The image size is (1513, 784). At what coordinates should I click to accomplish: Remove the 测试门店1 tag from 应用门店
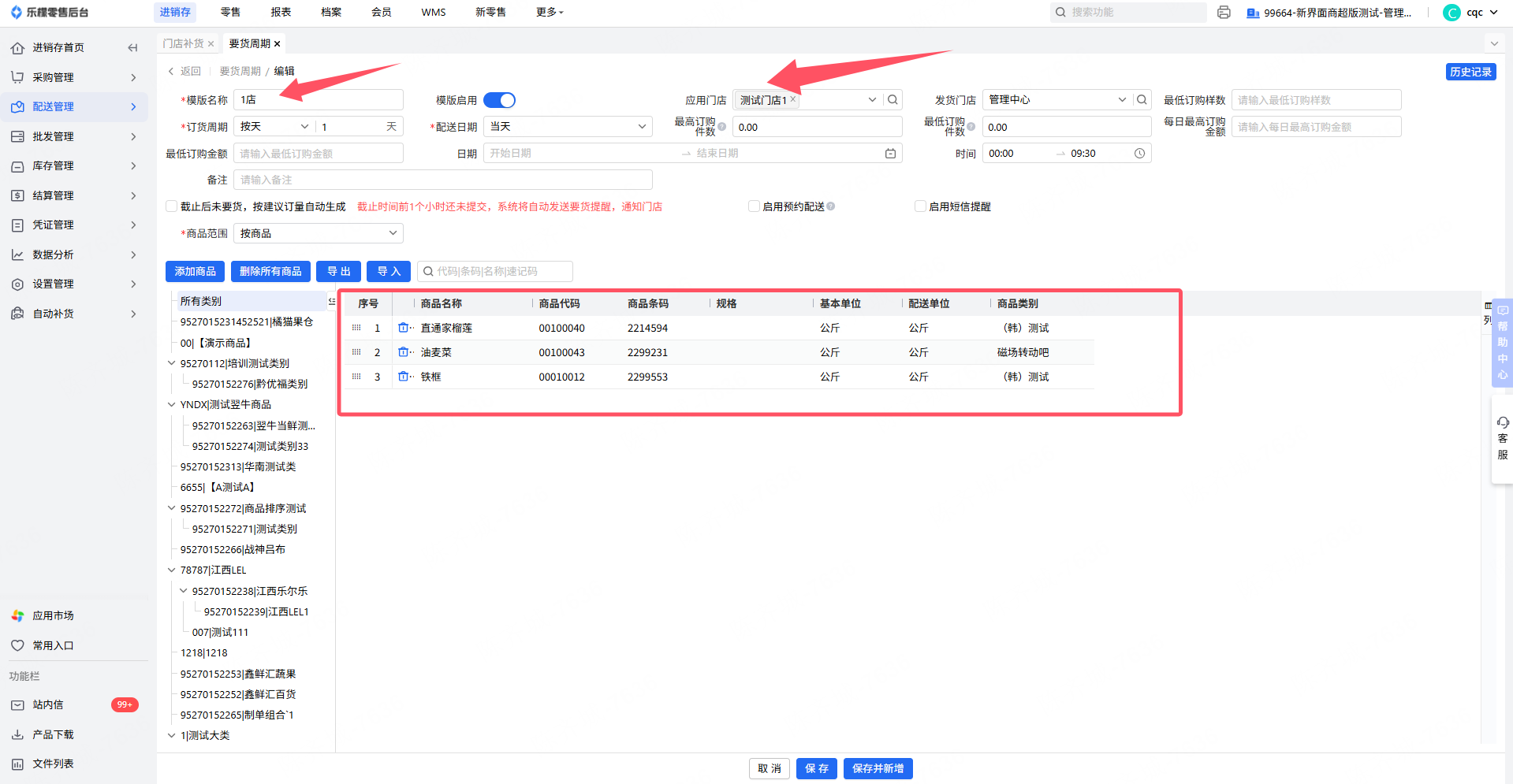(x=793, y=99)
